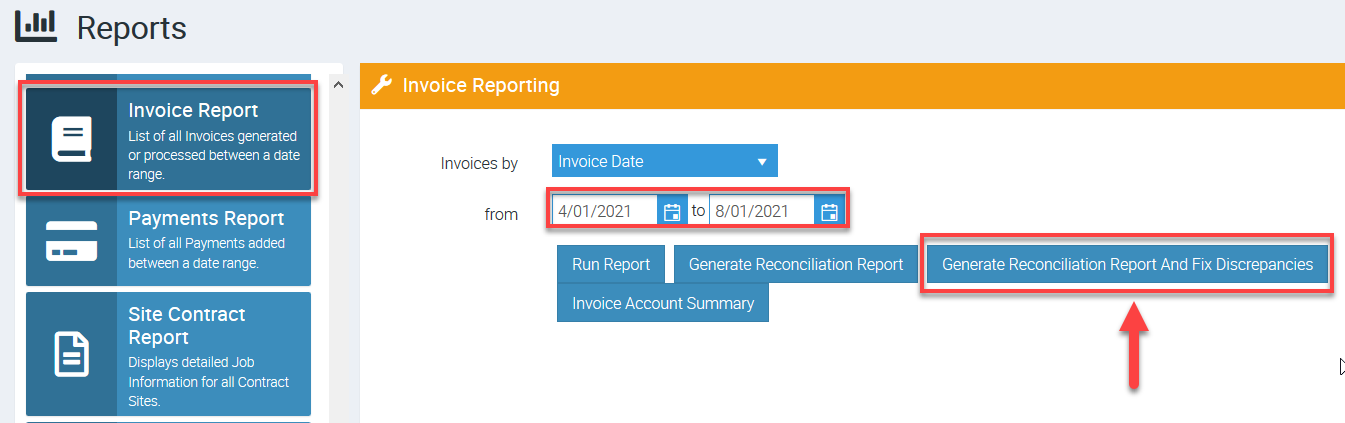The image size is (1345, 423).
Task: Select the Invoice Report title in sidebar
Action: pos(193,111)
